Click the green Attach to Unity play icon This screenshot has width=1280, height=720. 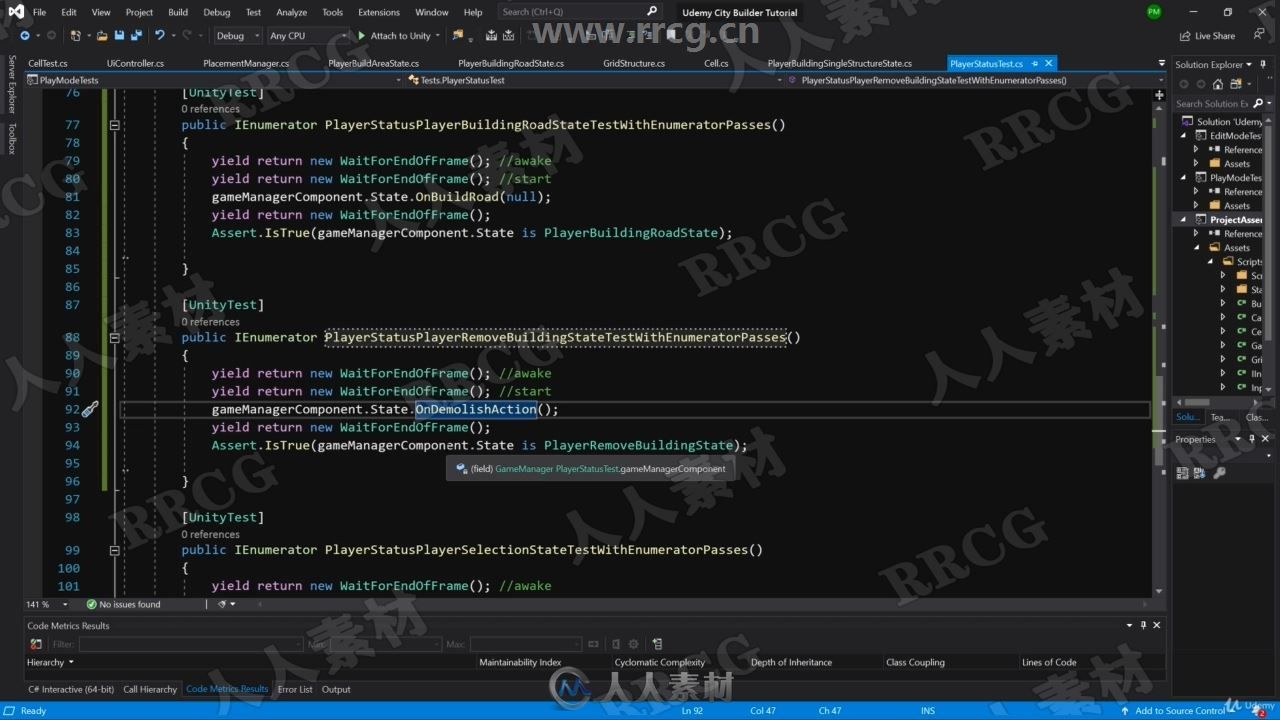click(x=362, y=36)
